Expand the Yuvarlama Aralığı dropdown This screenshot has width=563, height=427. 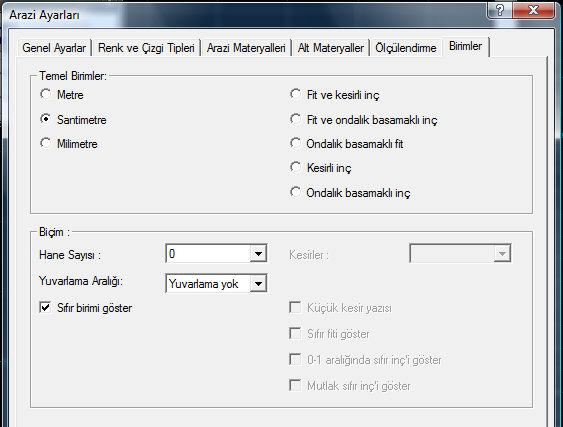(x=258, y=284)
